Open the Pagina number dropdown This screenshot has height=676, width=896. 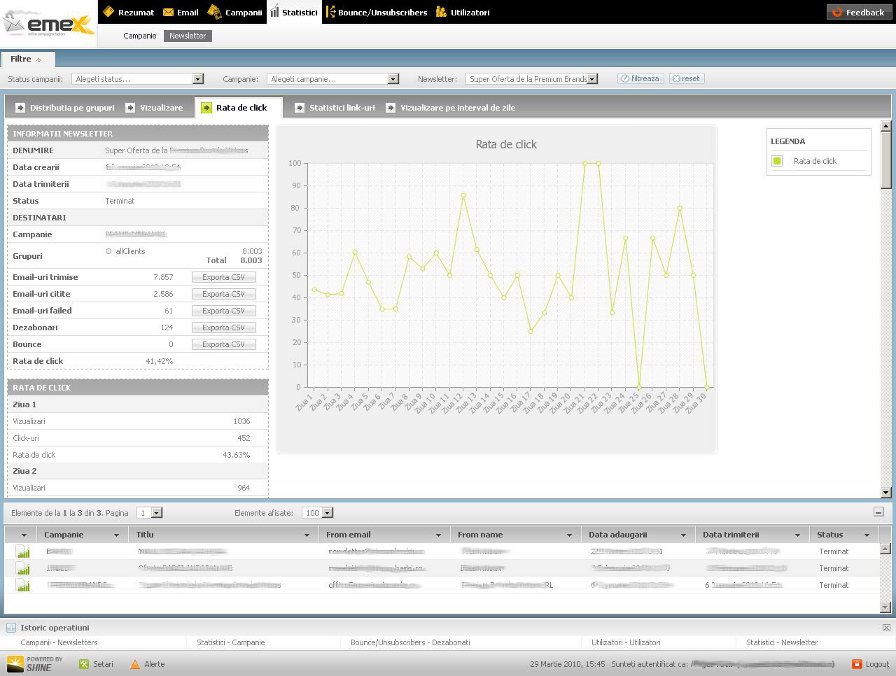pos(157,513)
